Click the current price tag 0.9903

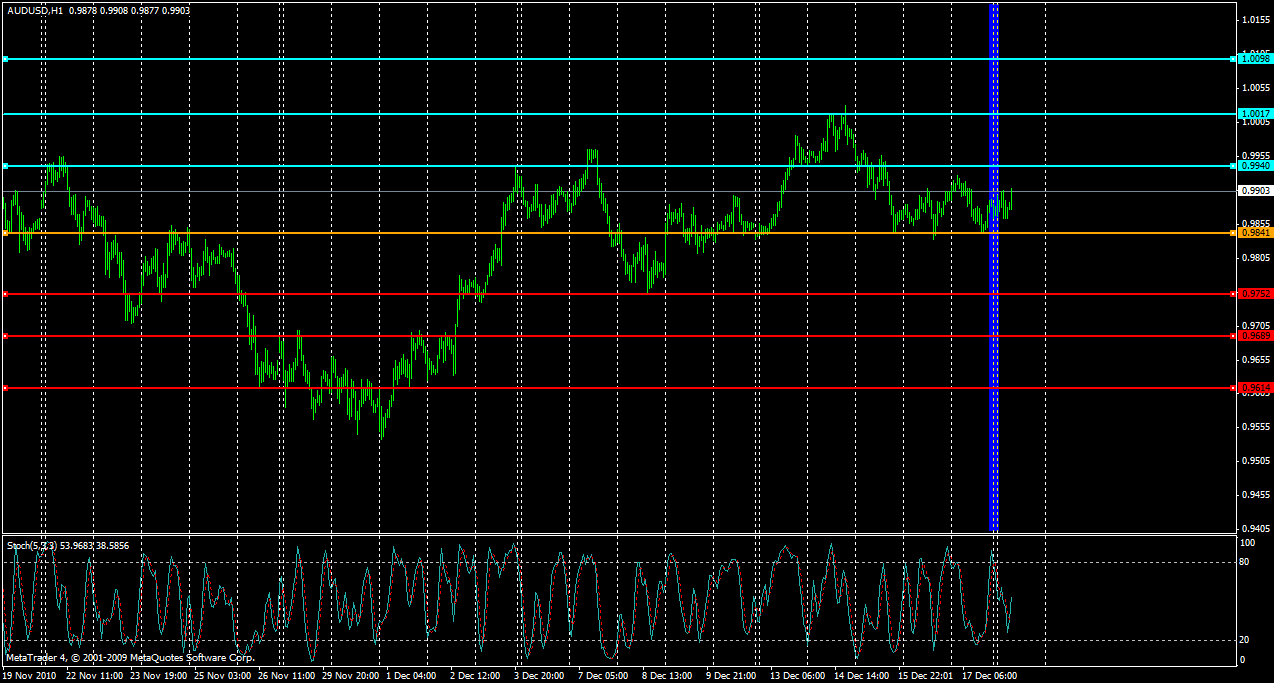1254,190
